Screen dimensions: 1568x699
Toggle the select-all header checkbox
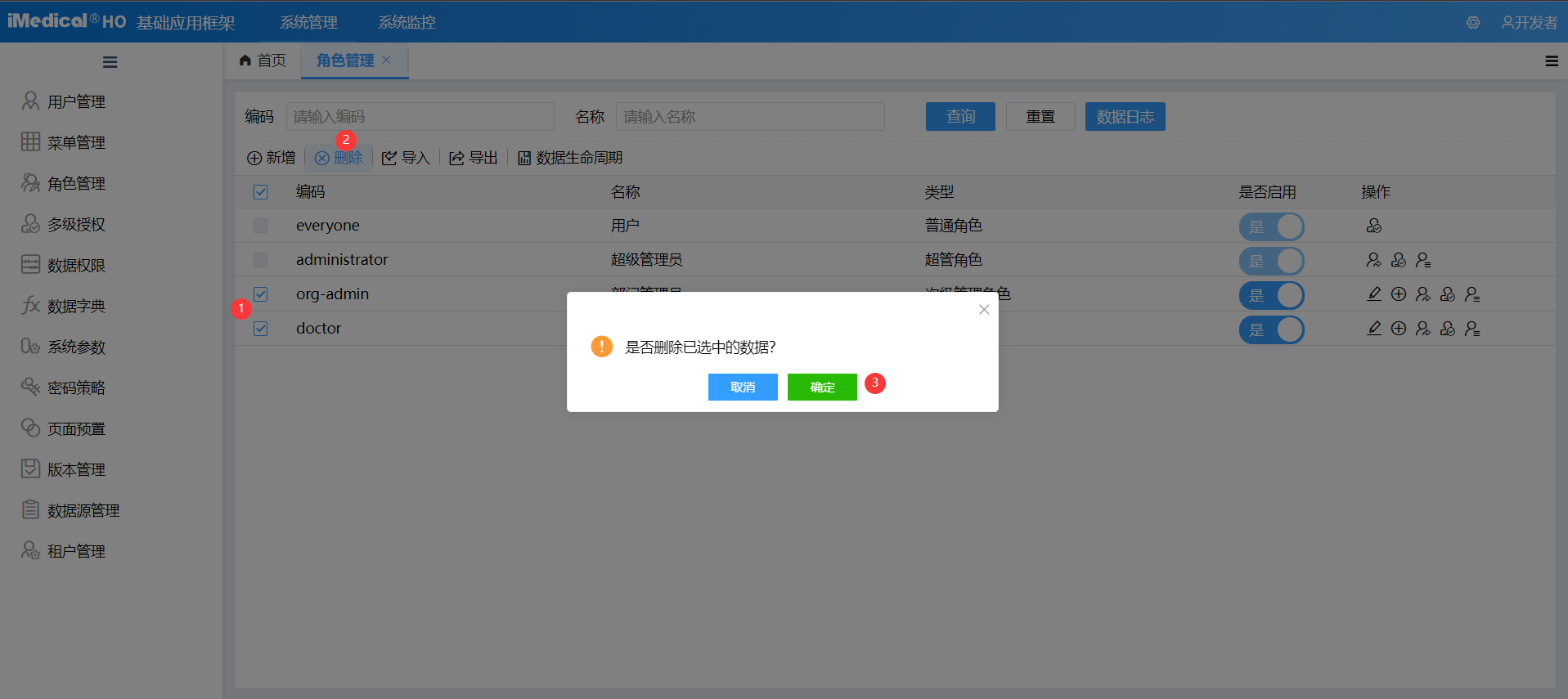click(x=260, y=192)
